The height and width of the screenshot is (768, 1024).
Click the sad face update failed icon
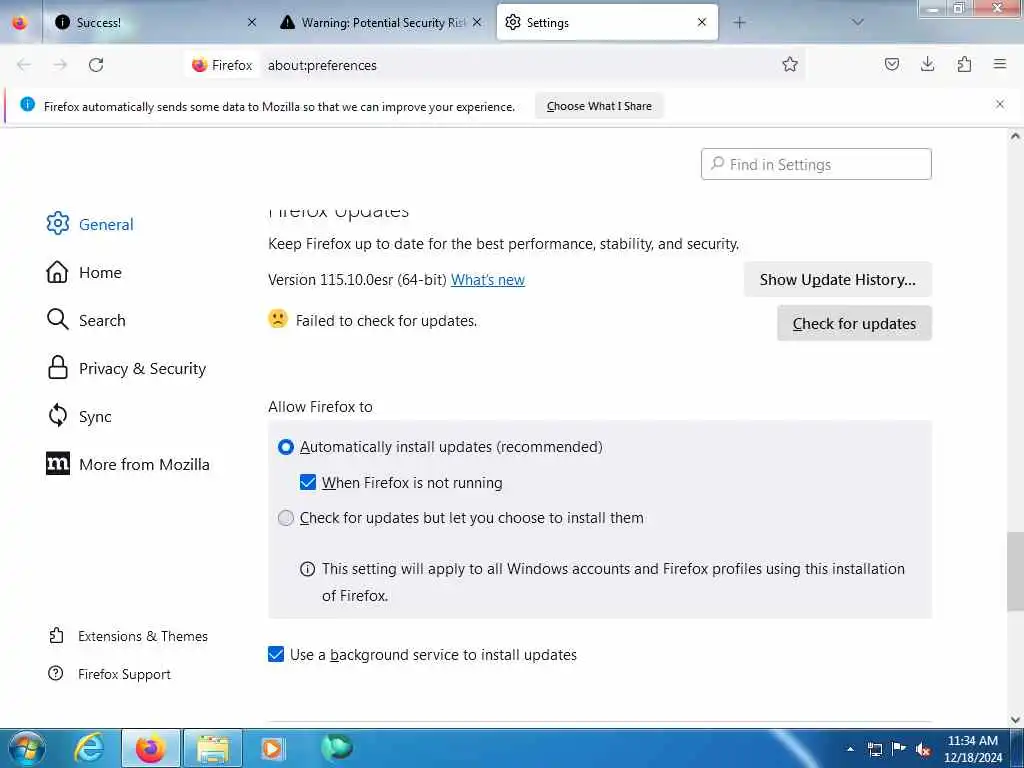pyautogui.click(x=278, y=319)
